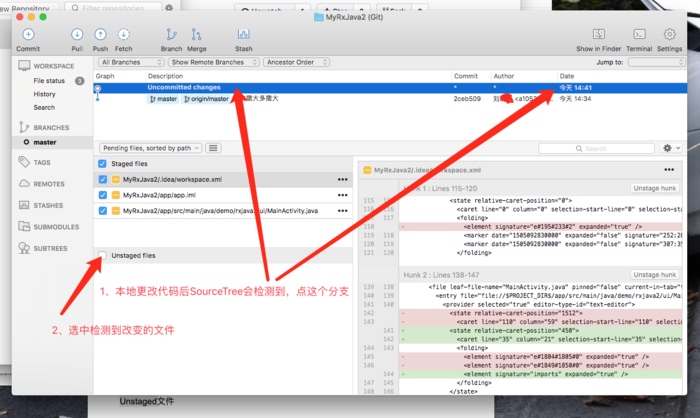This screenshot has width=700, height=418.
Task: Click the origin/master tag label
Action: pos(206,99)
